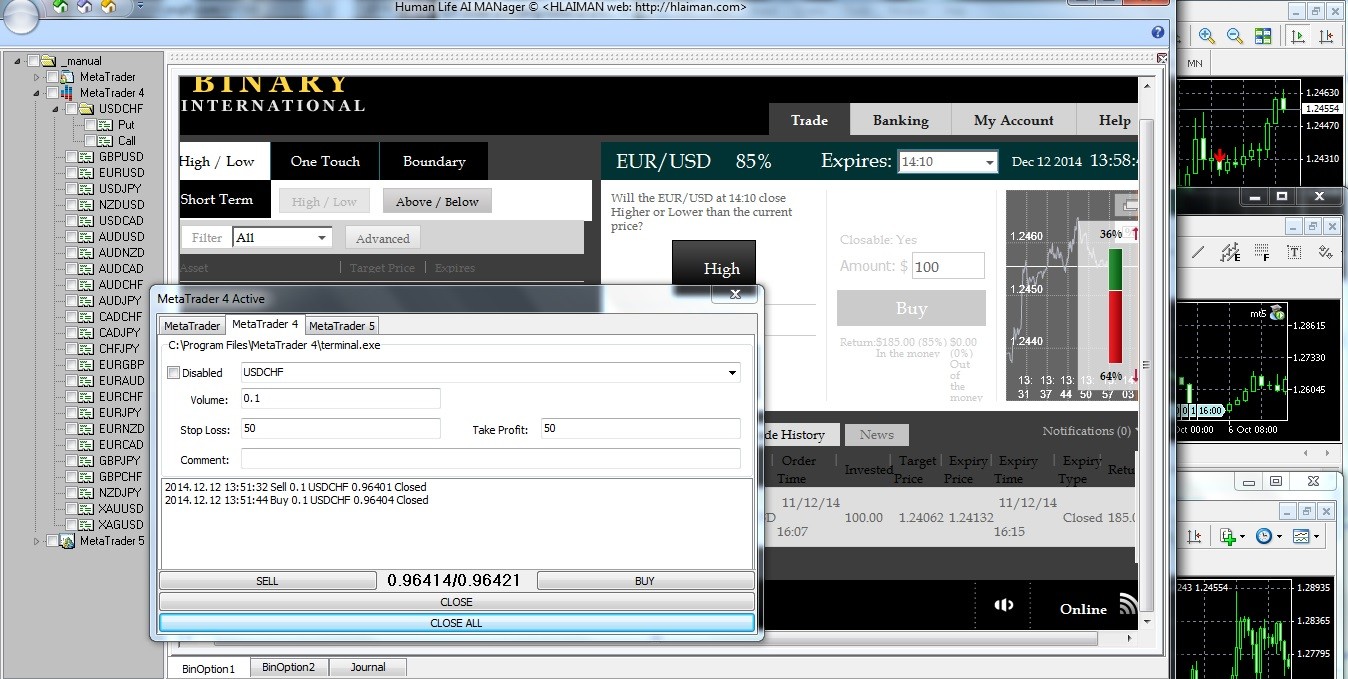Open the blue help question mark icon

(x=1158, y=32)
